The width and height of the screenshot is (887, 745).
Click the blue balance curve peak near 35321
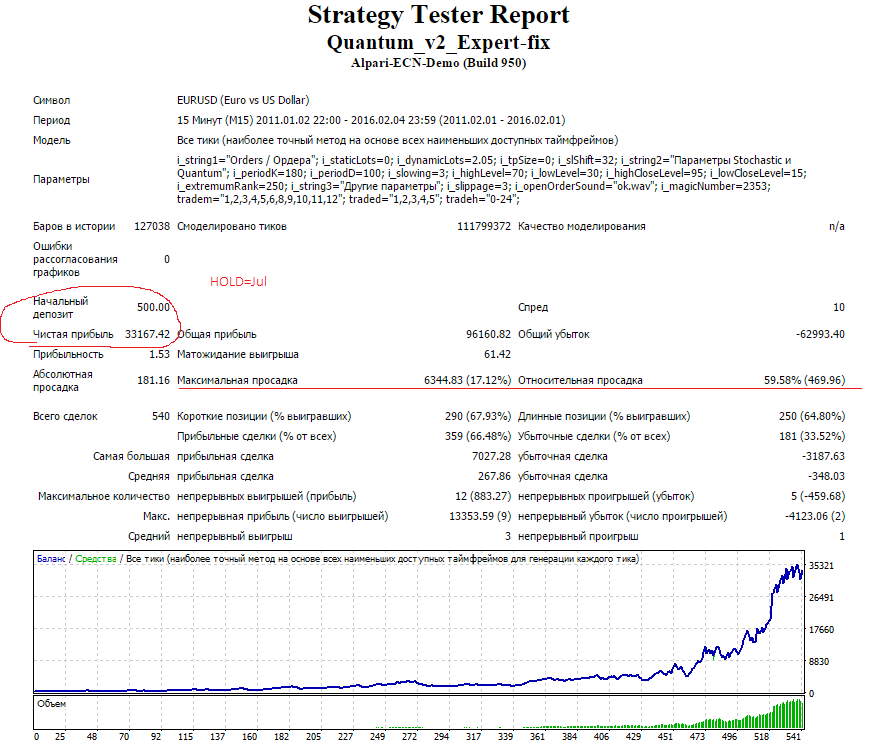[797, 566]
